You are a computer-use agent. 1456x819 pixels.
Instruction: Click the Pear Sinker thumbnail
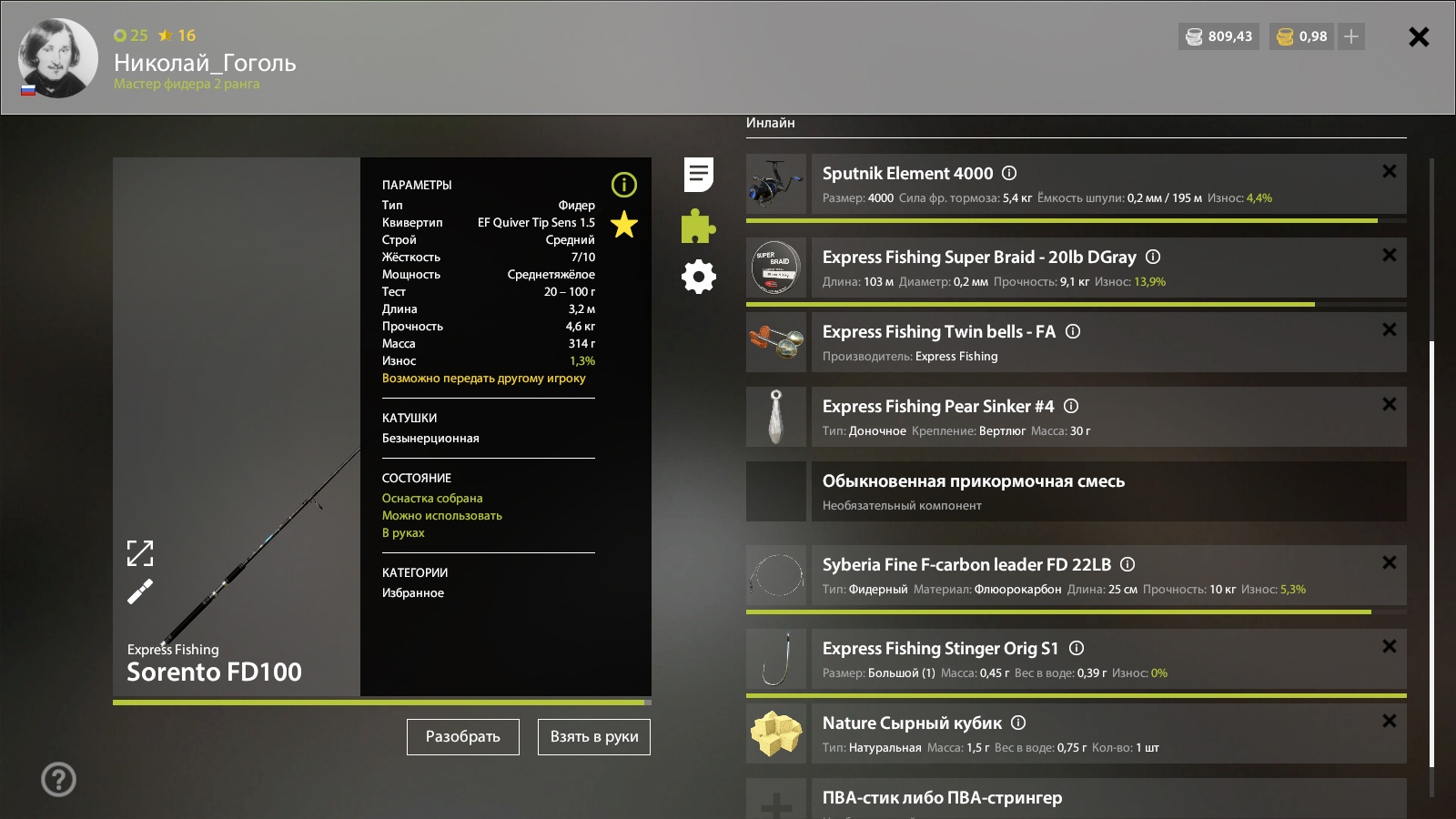[776, 417]
